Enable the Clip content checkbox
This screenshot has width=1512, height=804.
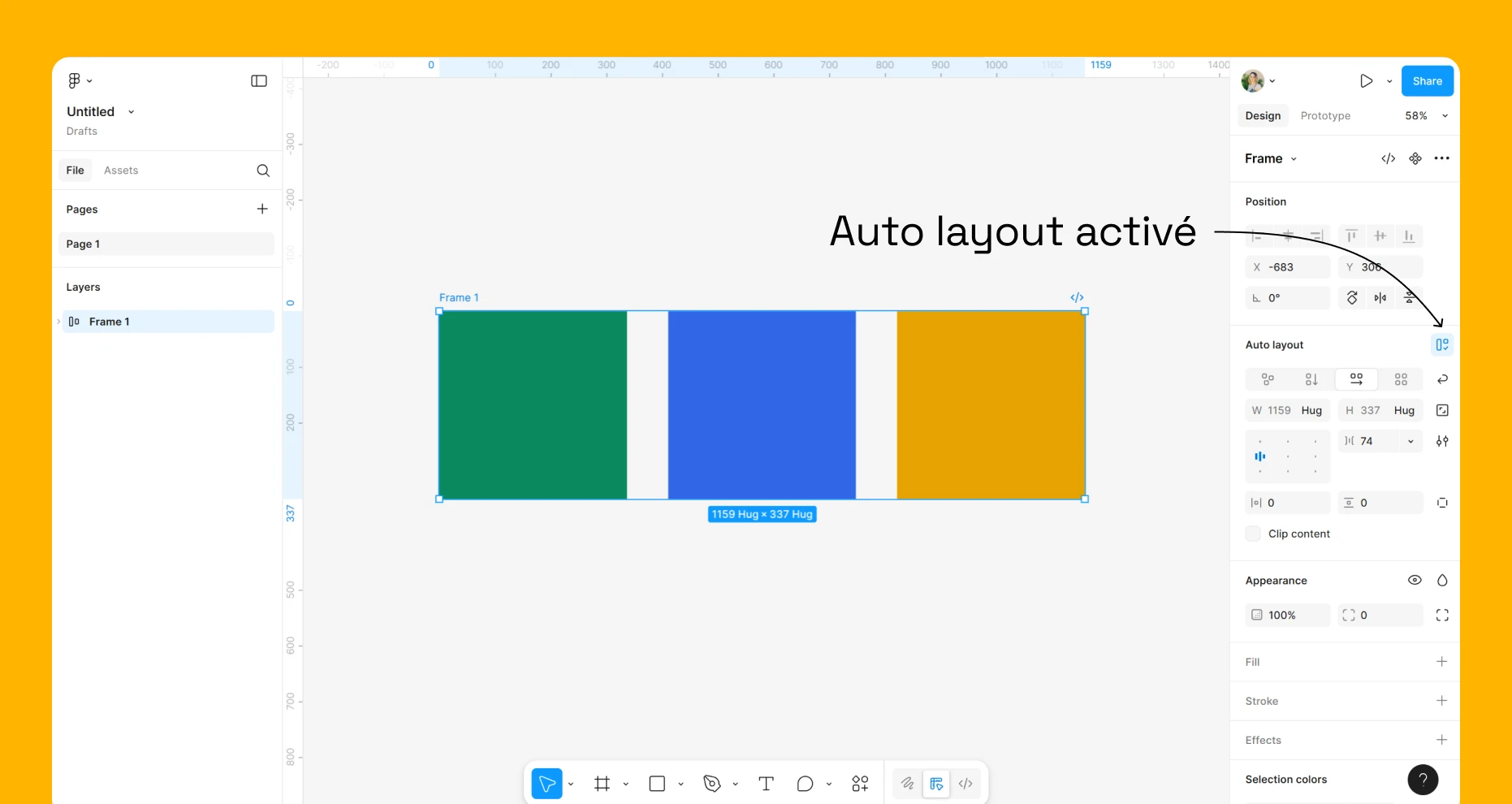point(1253,534)
